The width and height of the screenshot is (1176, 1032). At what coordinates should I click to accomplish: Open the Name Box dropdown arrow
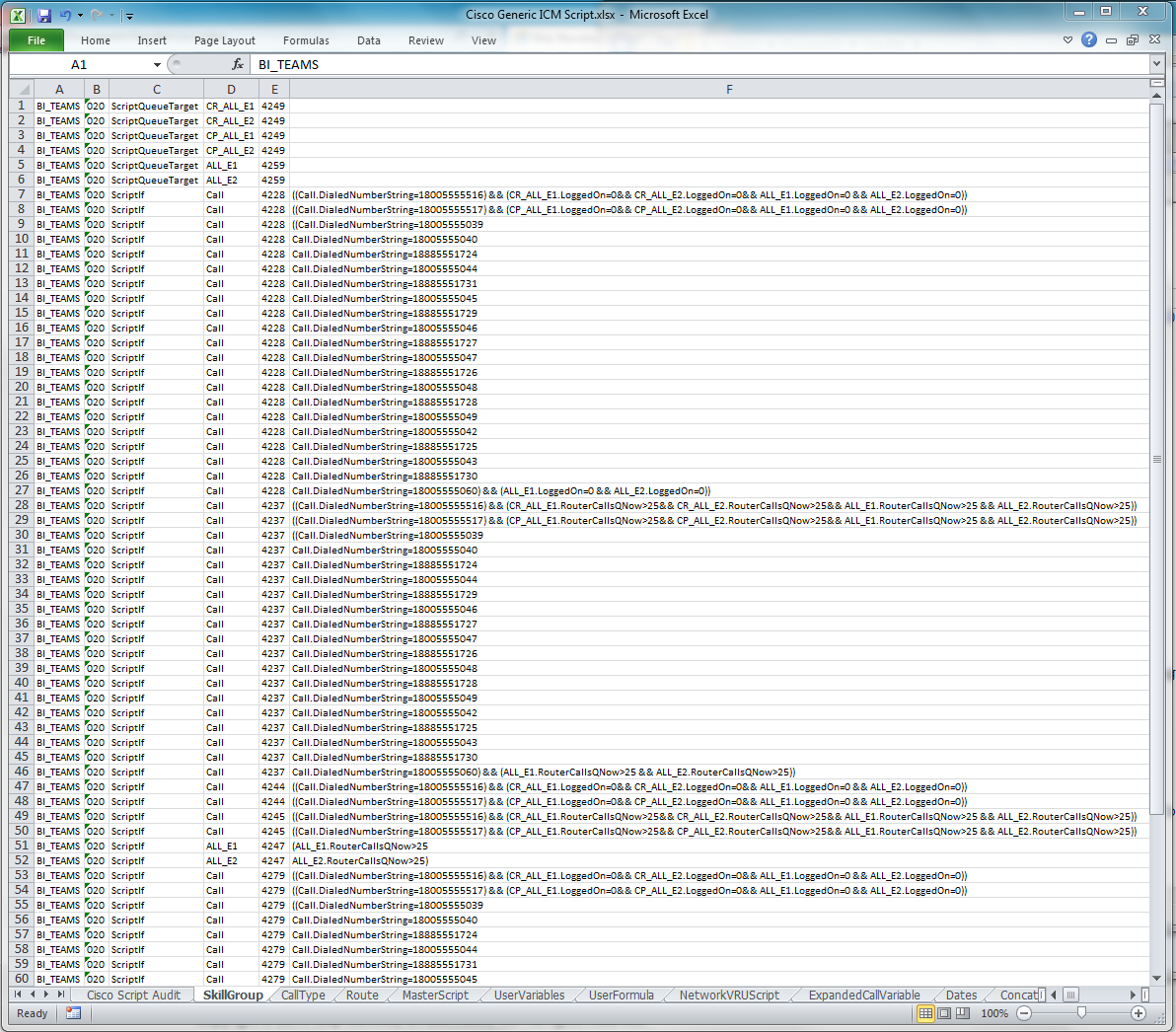click(x=157, y=65)
